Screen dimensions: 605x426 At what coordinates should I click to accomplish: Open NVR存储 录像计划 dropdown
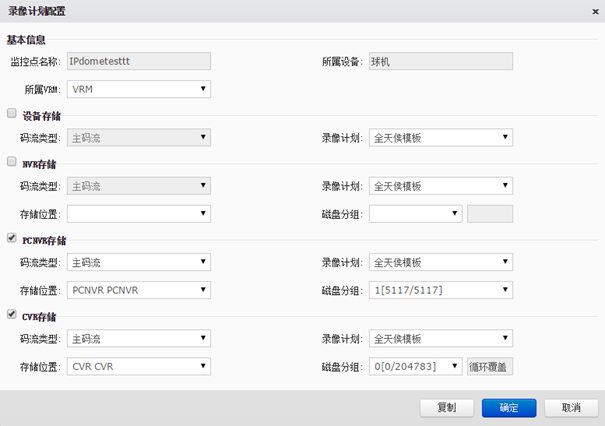[x=441, y=186]
